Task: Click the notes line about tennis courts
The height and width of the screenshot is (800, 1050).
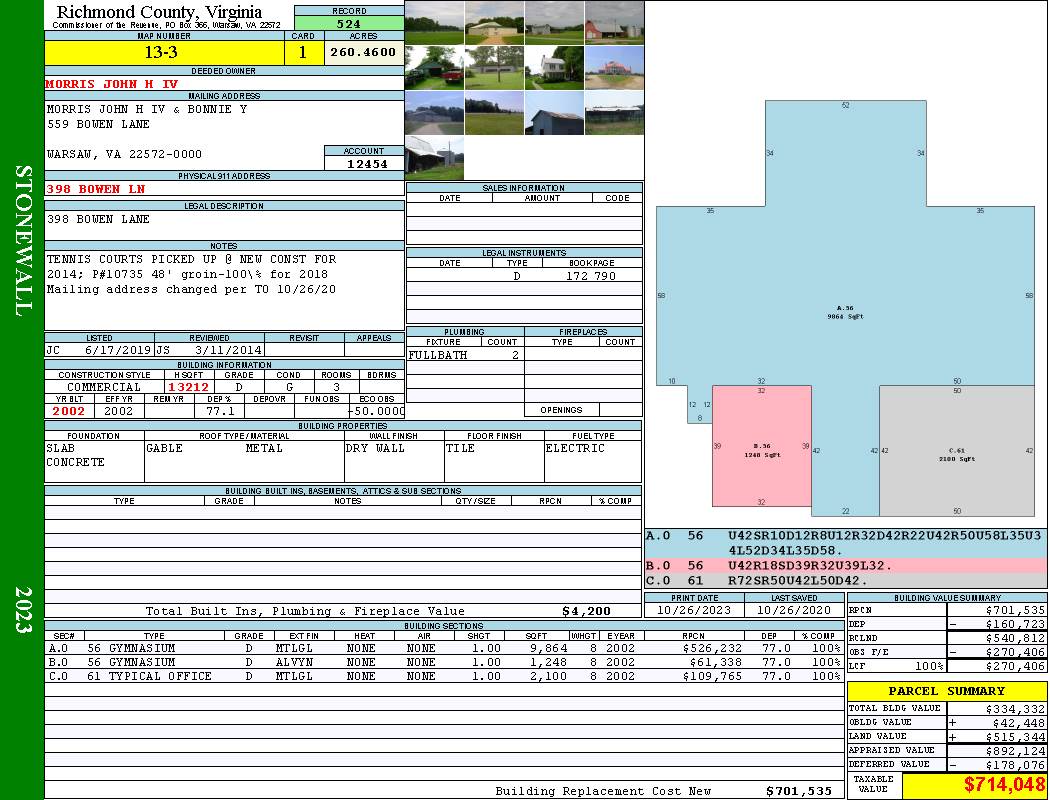Action: (192, 259)
